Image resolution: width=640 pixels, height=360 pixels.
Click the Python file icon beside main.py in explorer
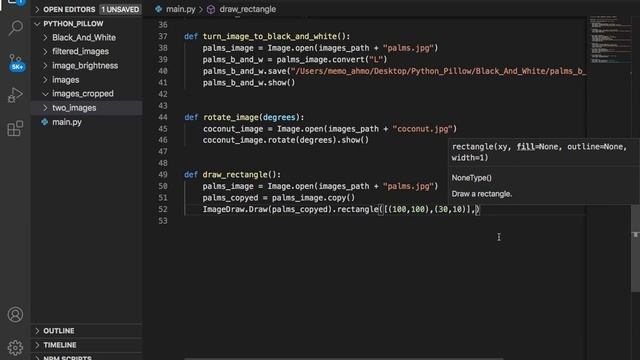pos(44,122)
